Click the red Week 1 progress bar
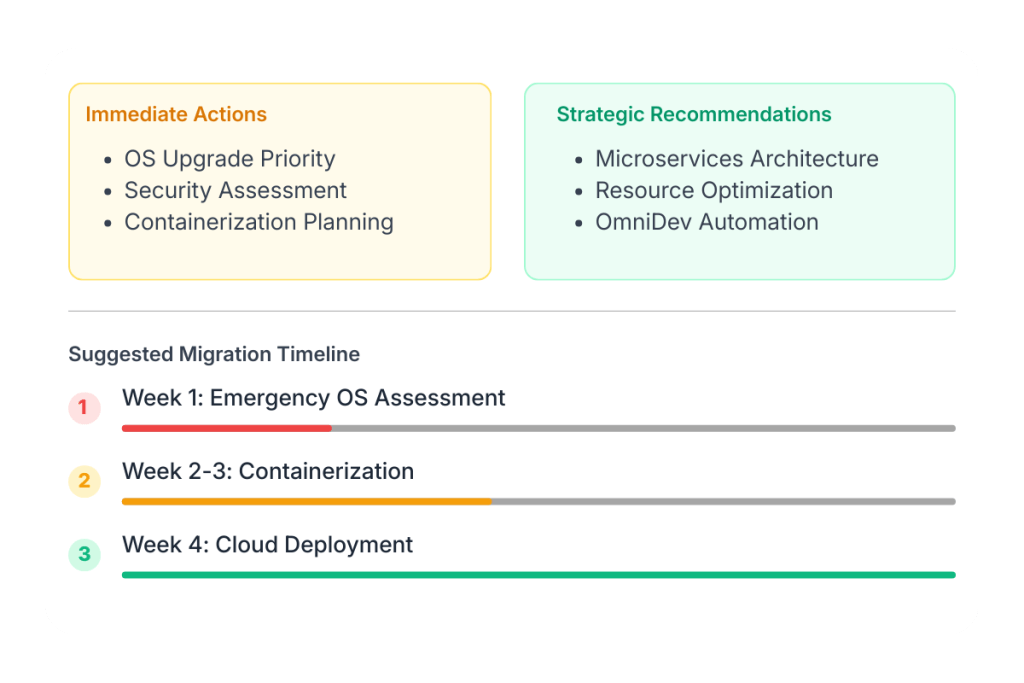The image size is (1024, 683). (226, 428)
